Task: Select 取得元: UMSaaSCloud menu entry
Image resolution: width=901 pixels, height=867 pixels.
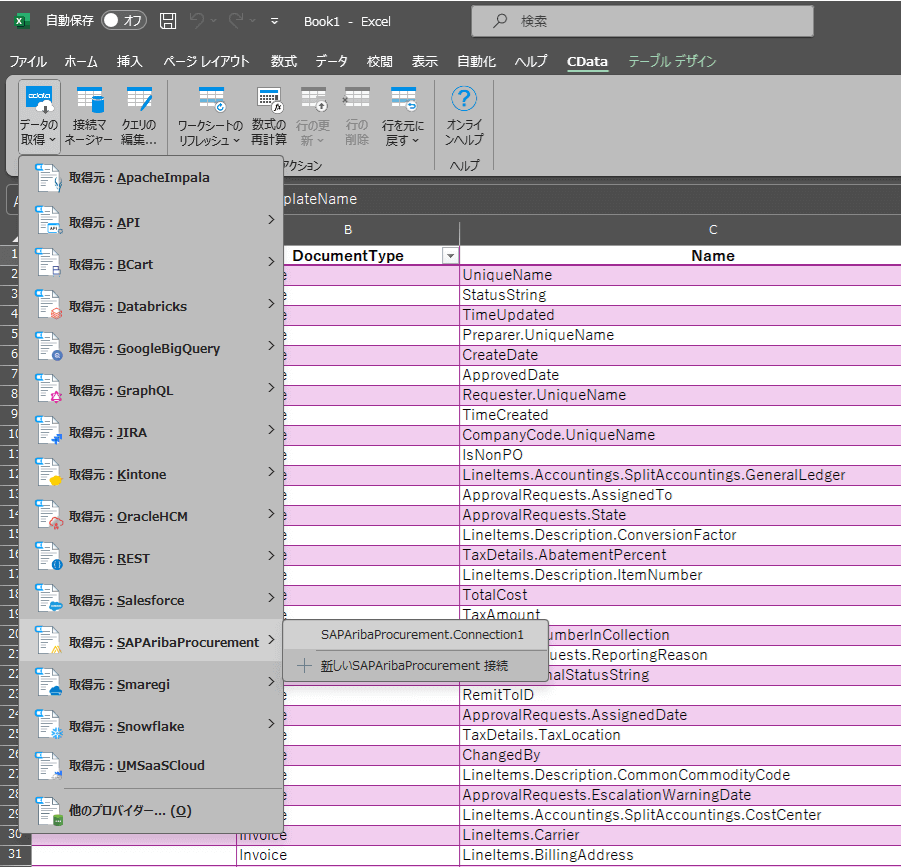Action: (152, 765)
